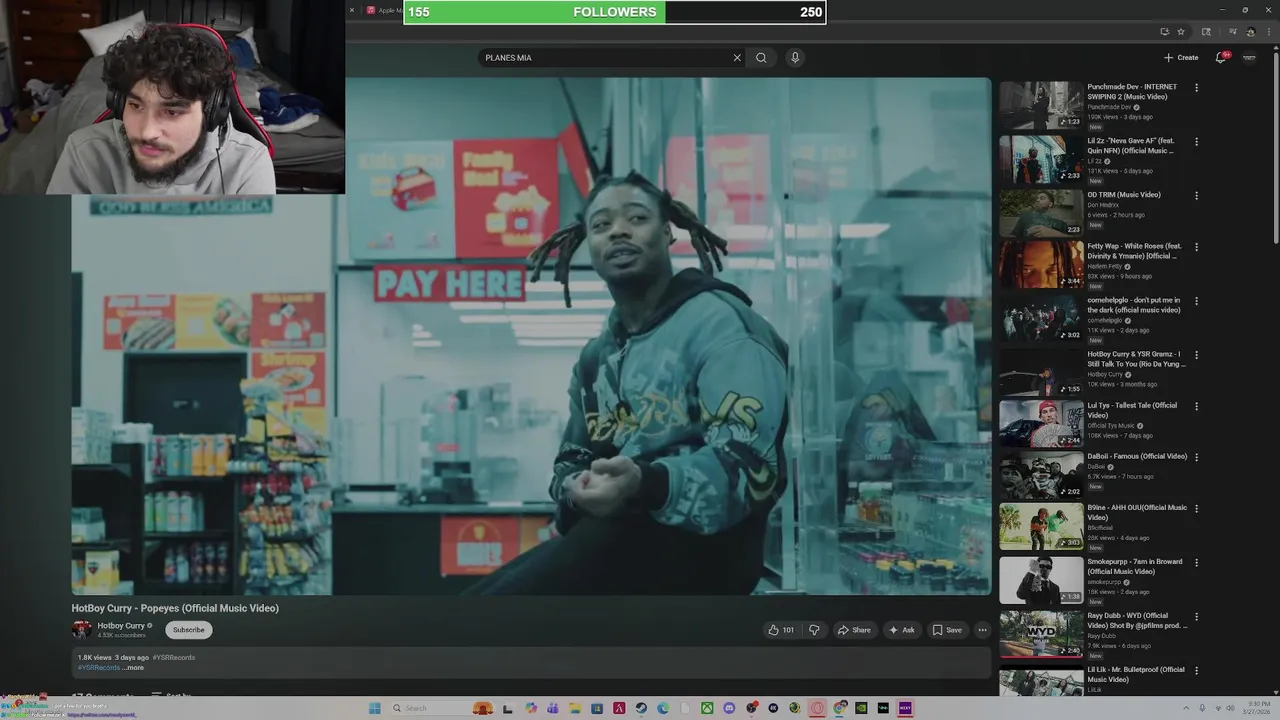Save the video to a playlist
Viewport: 1280px width, 720px height.
point(947,630)
